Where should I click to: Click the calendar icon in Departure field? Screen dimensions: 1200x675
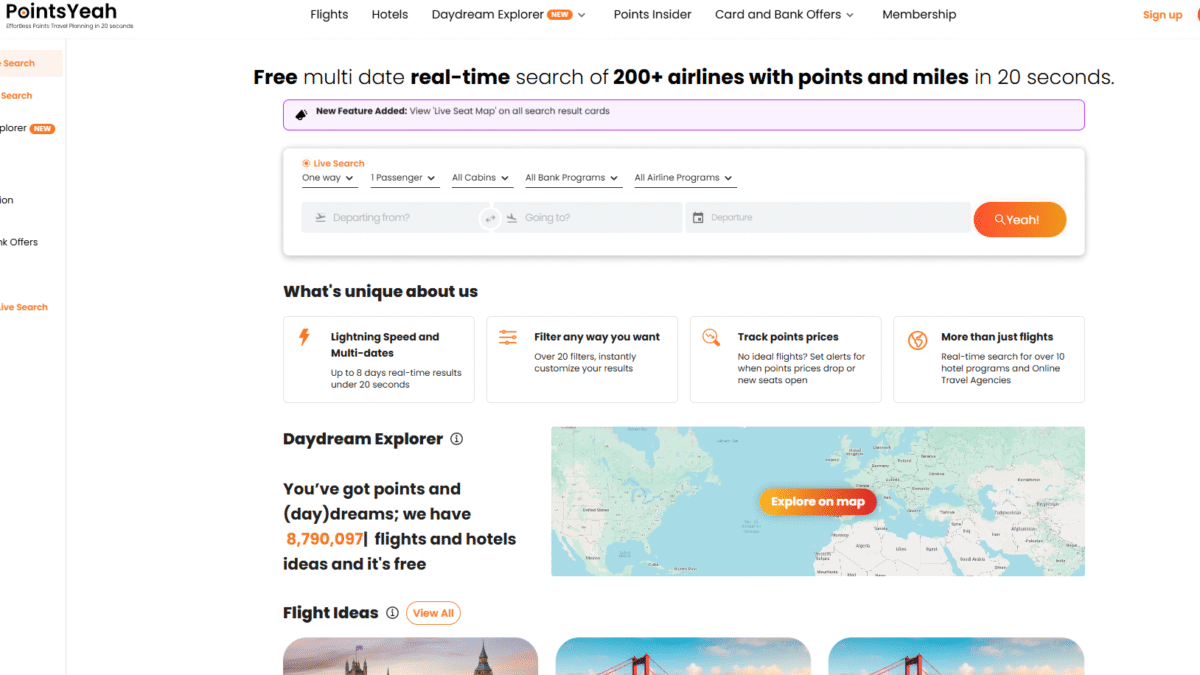coord(698,218)
